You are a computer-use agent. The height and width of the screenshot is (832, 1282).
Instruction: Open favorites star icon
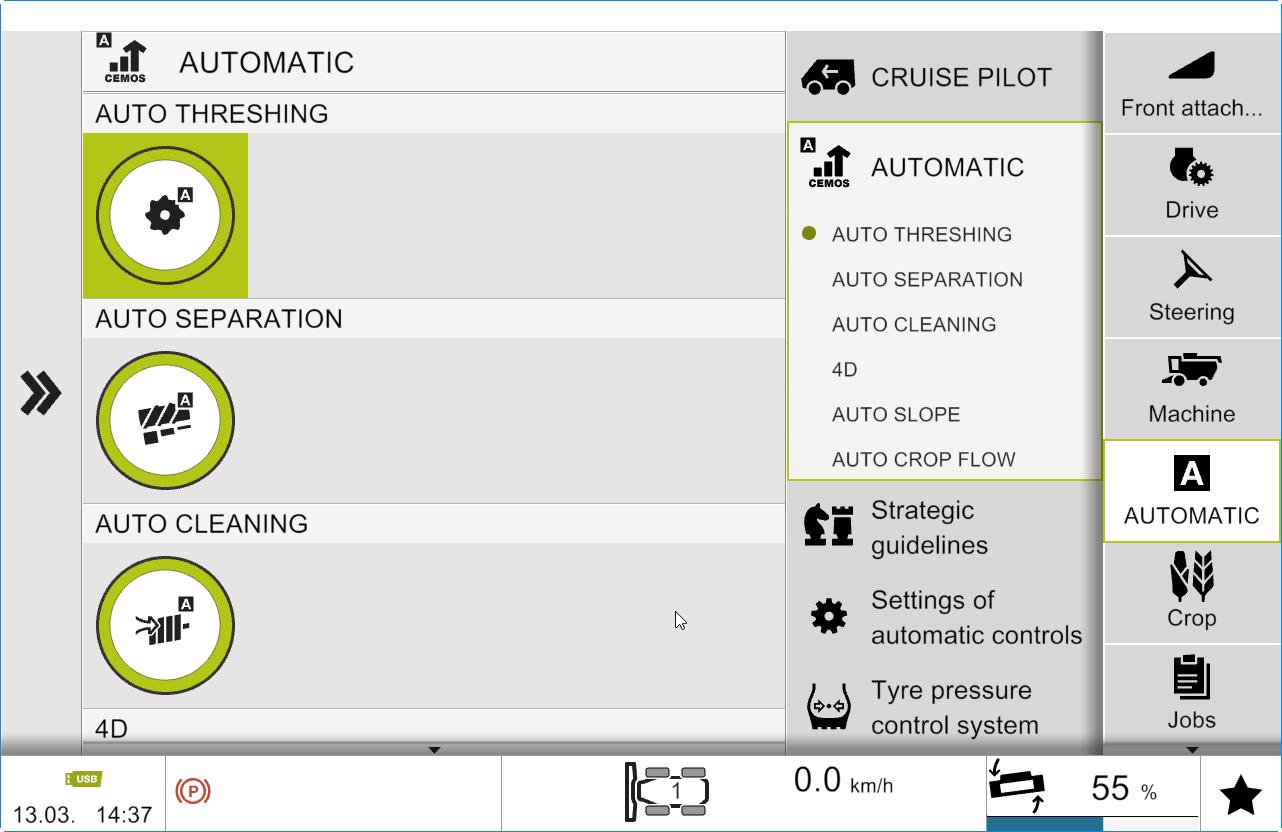click(x=1240, y=795)
